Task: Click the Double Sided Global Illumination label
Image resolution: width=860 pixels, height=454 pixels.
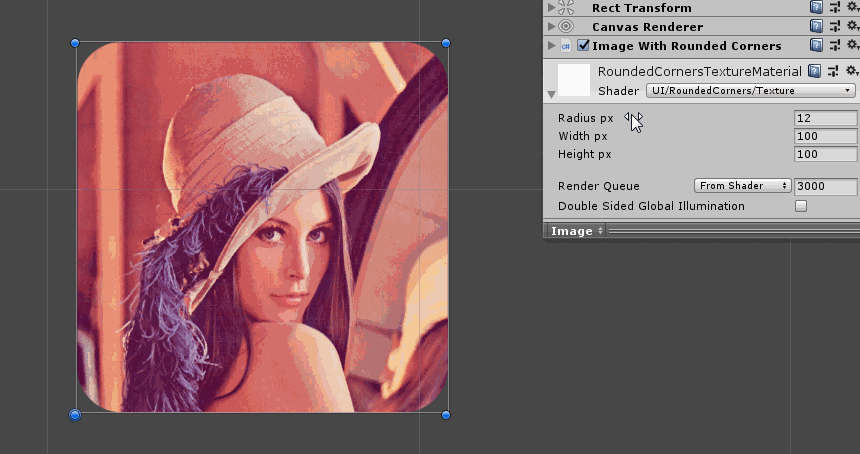Action: pos(652,206)
